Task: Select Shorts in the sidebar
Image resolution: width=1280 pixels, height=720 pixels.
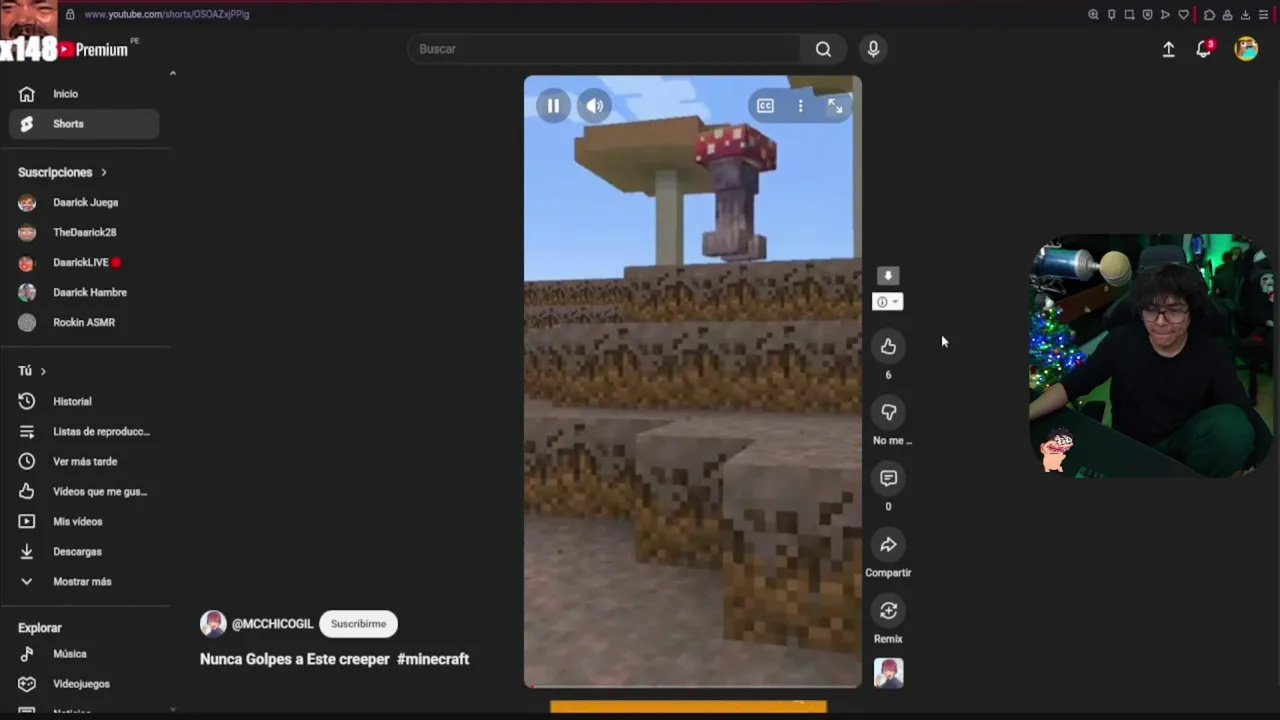Action: click(x=85, y=124)
